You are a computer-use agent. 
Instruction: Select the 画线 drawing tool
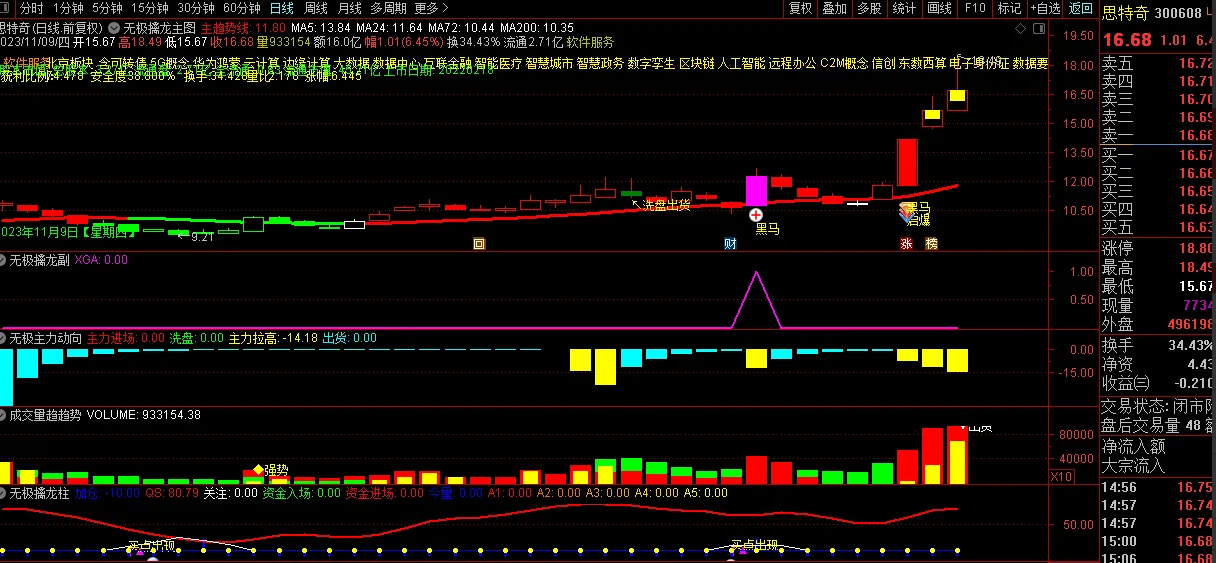pyautogui.click(x=939, y=8)
